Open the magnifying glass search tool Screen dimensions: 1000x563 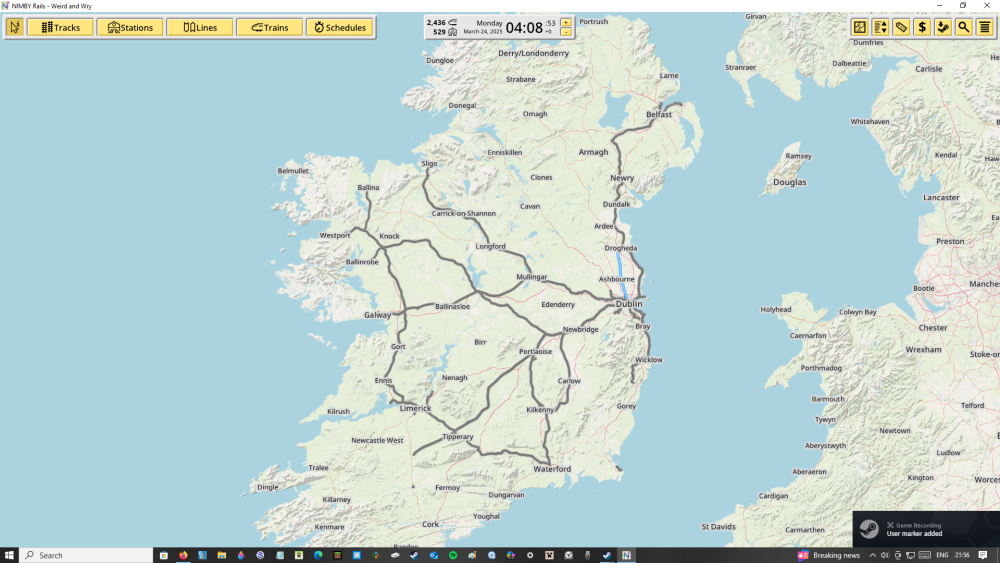point(964,27)
